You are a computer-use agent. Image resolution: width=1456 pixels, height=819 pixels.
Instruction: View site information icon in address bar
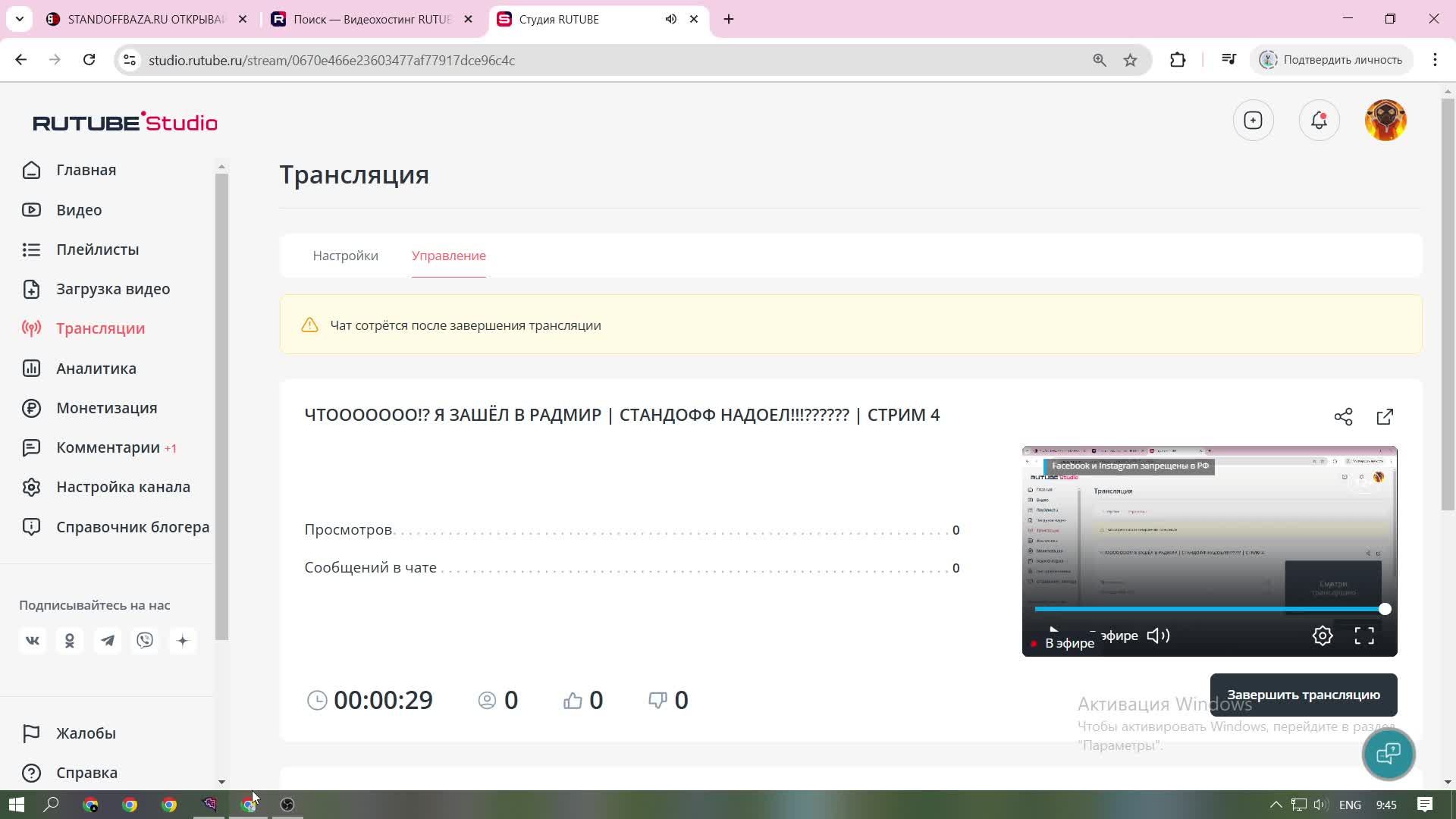click(x=130, y=60)
